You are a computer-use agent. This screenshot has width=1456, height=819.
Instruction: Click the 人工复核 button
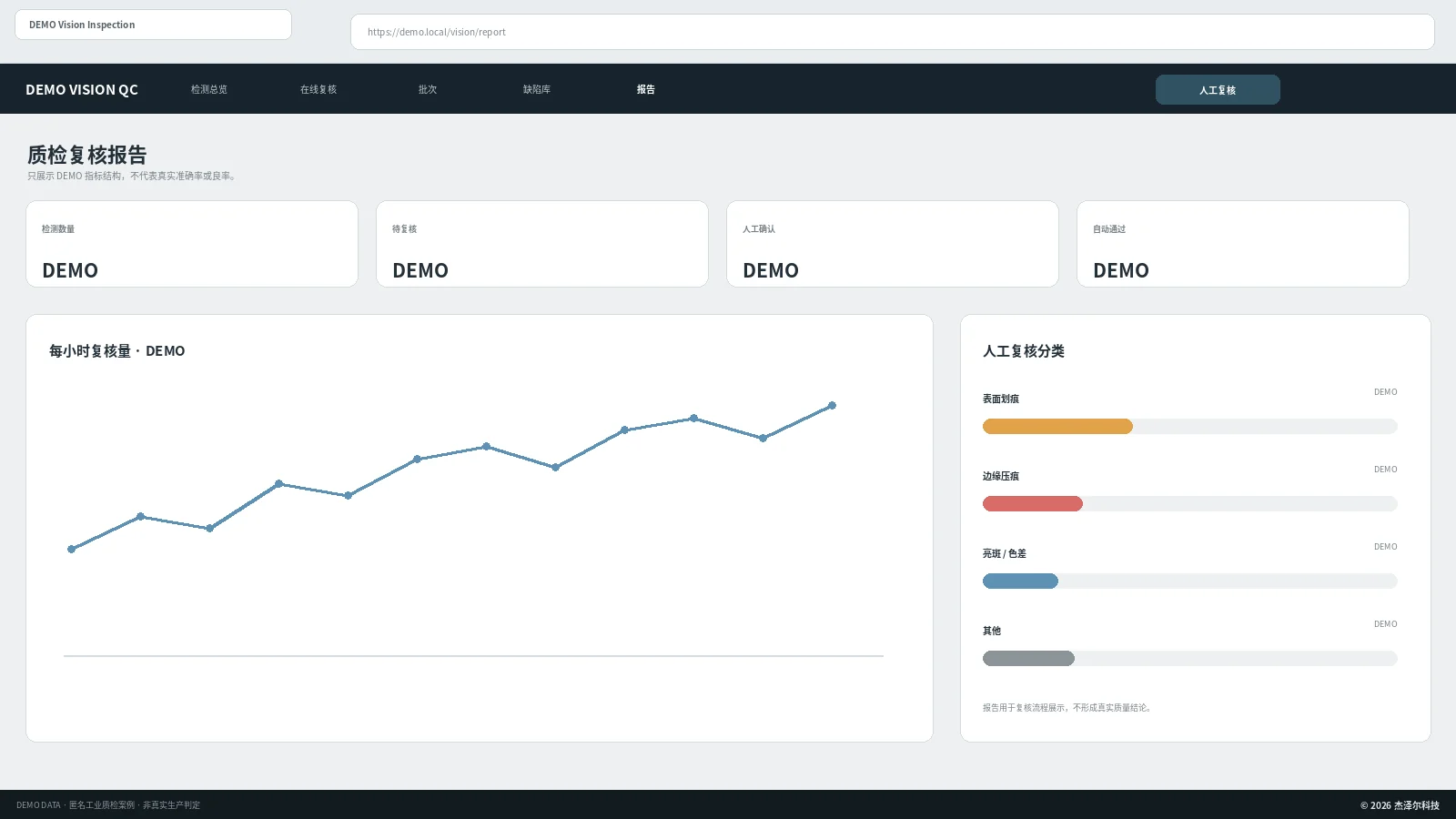tap(1218, 90)
